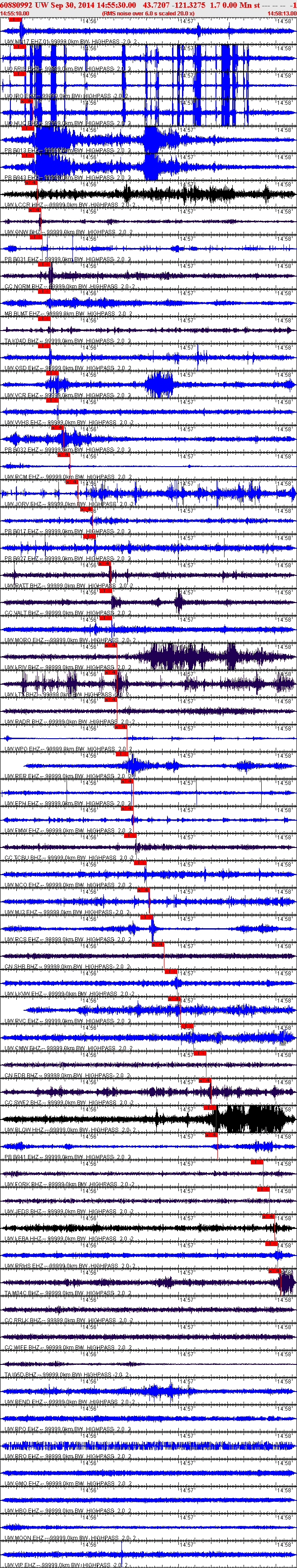Click the "CC WIFE BHZ" station label
297x1568 pixels.
tap(23, 1348)
